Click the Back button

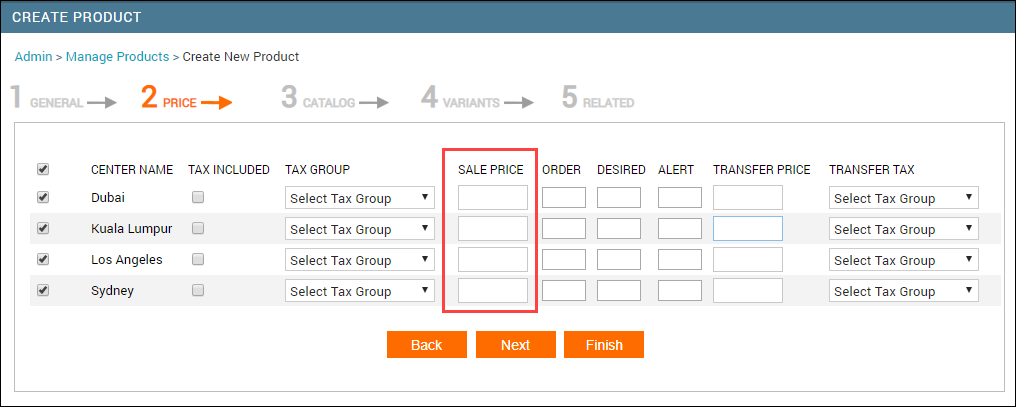pos(427,345)
